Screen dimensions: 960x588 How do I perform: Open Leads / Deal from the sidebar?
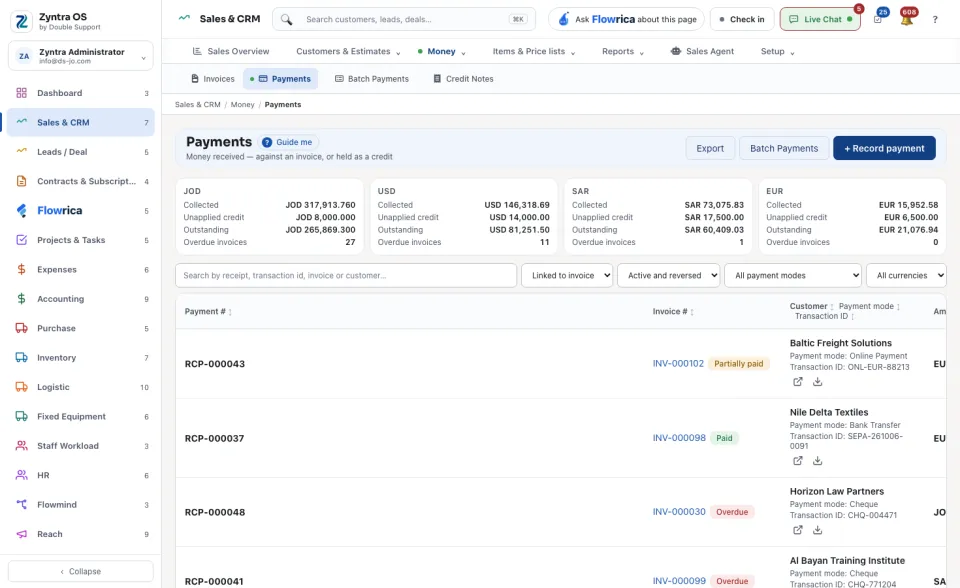tap(81, 152)
